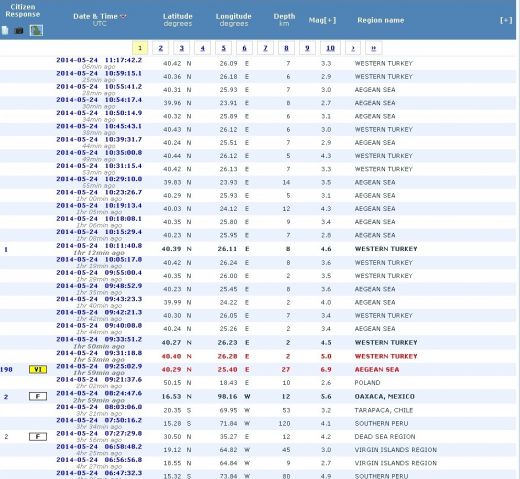
Task: Click magnitude 4.6 in bold Western Turkey row
Action: [326, 249]
